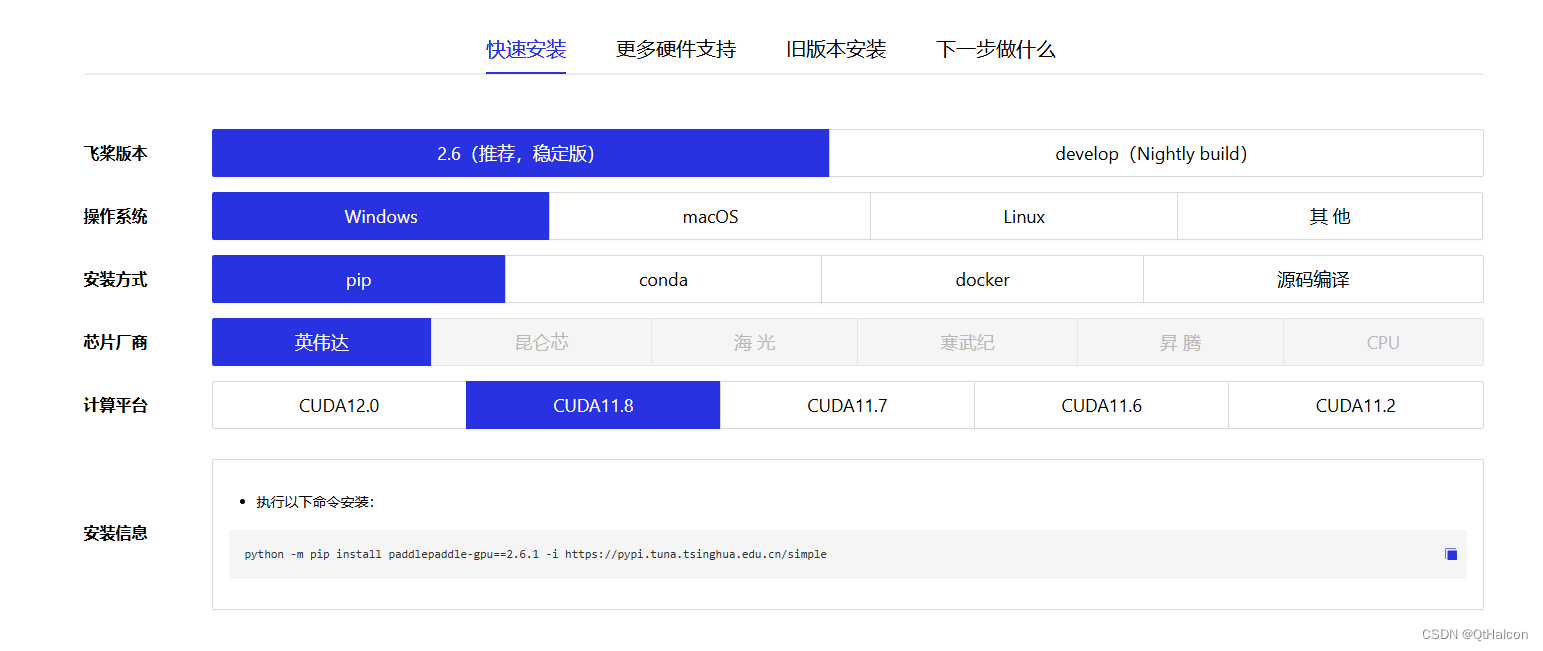The image size is (1543, 651).
Task: Select CUDA11.7 compute platform
Action: (847, 405)
